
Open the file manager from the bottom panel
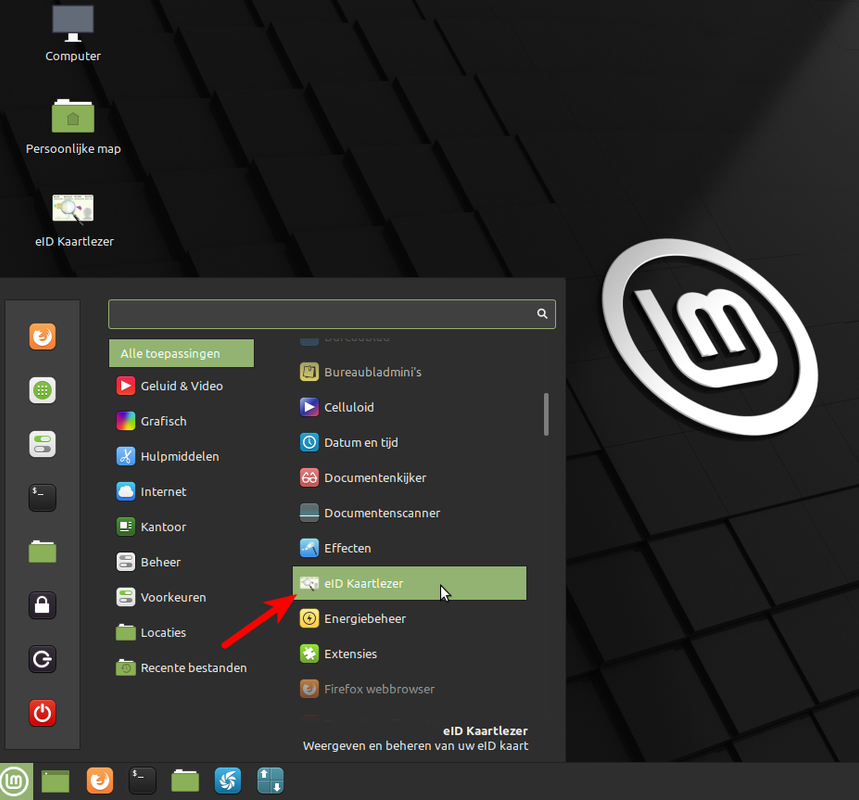click(185, 781)
